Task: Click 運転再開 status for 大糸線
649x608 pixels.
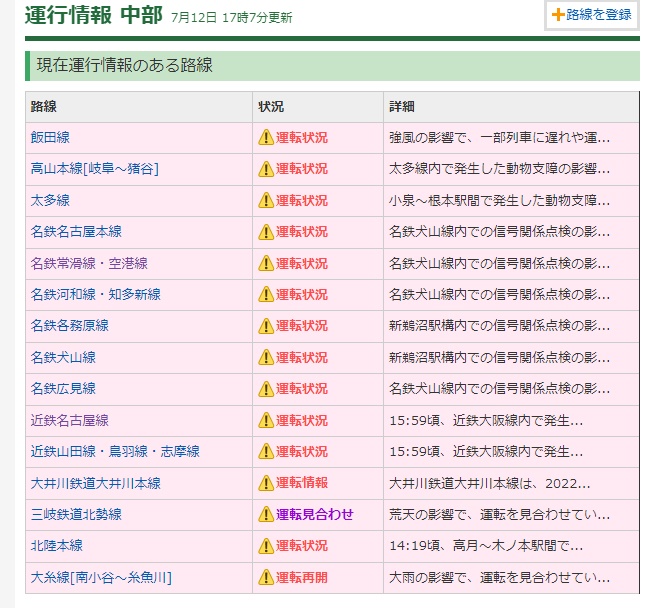Action: 302,577
